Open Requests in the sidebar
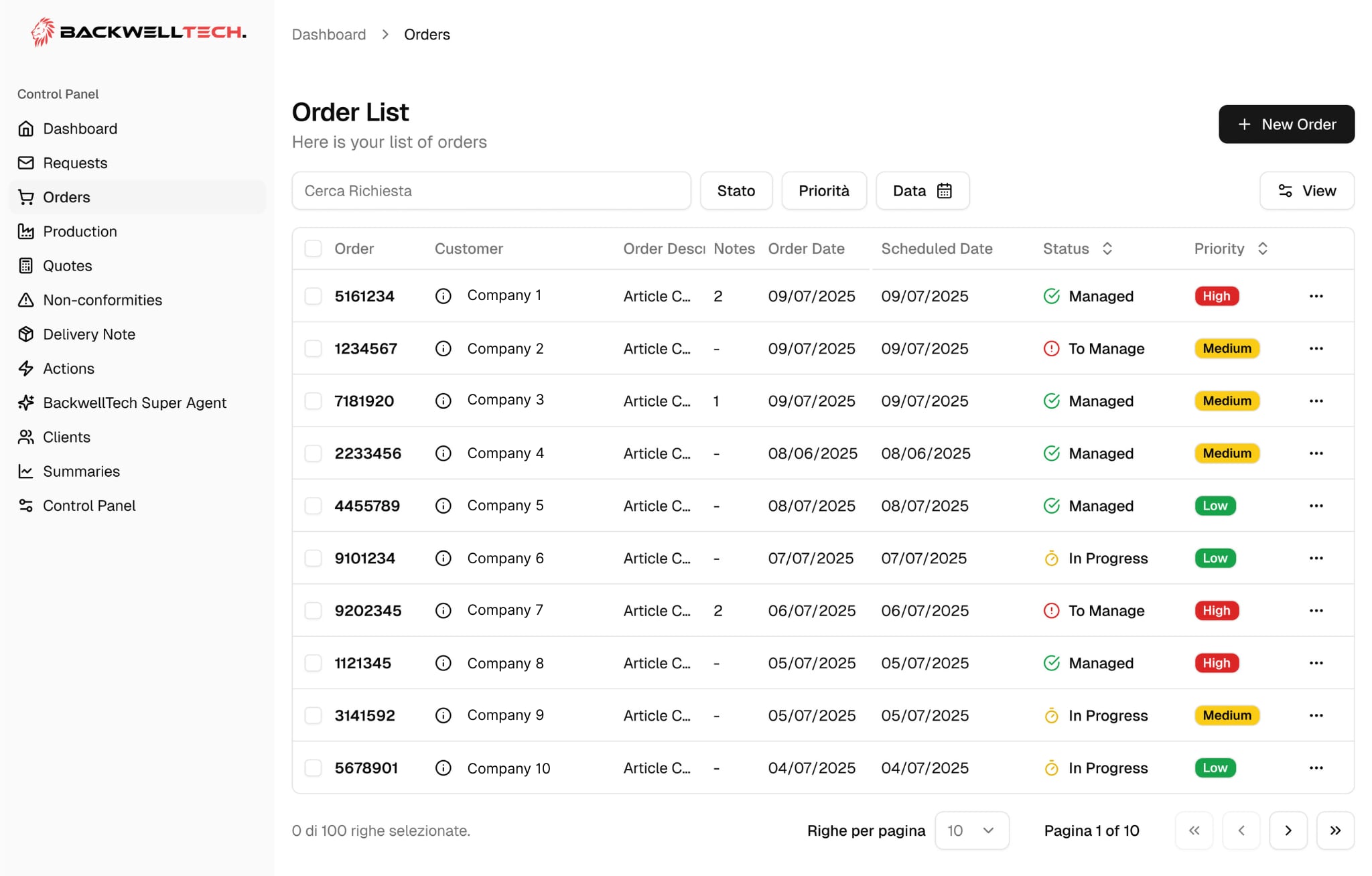Screen dimensions: 1372x876 point(137,163)
